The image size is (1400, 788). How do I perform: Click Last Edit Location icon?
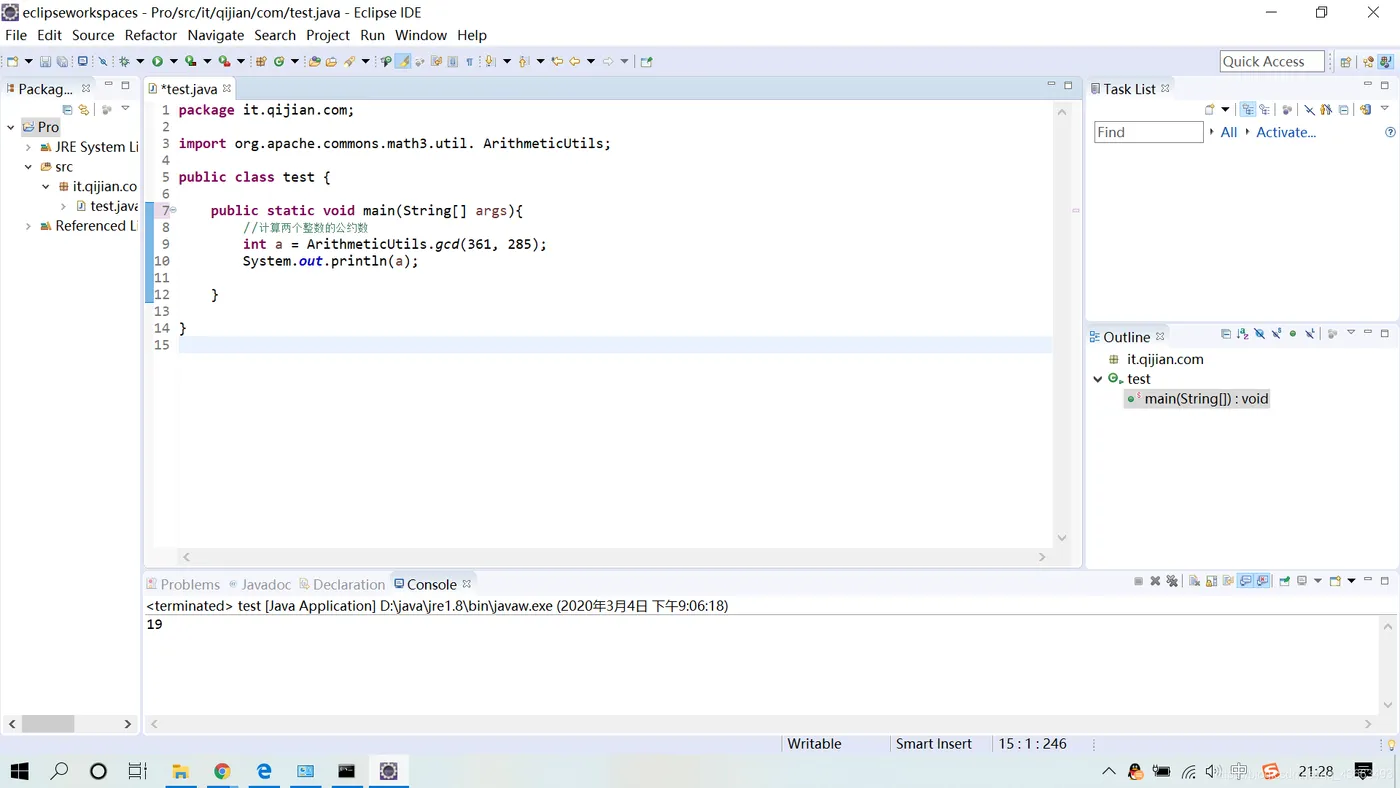pos(557,61)
